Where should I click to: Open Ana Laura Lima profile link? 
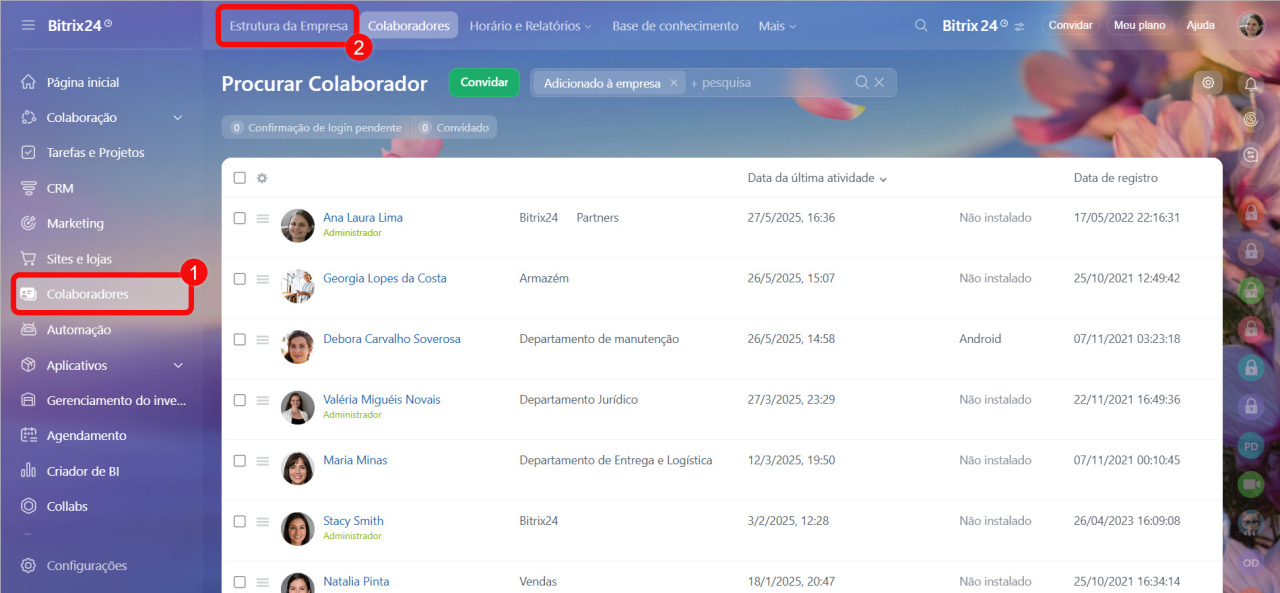pos(363,217)
